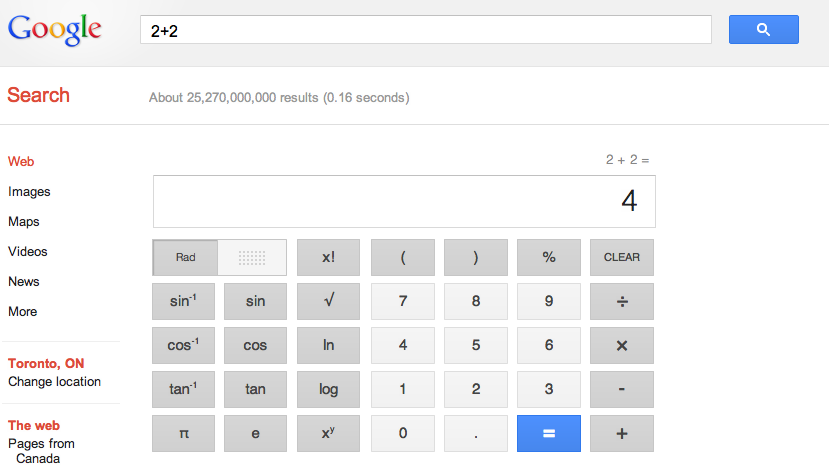Click the calculator result display

pyautogui.click(x=404, y=201)
